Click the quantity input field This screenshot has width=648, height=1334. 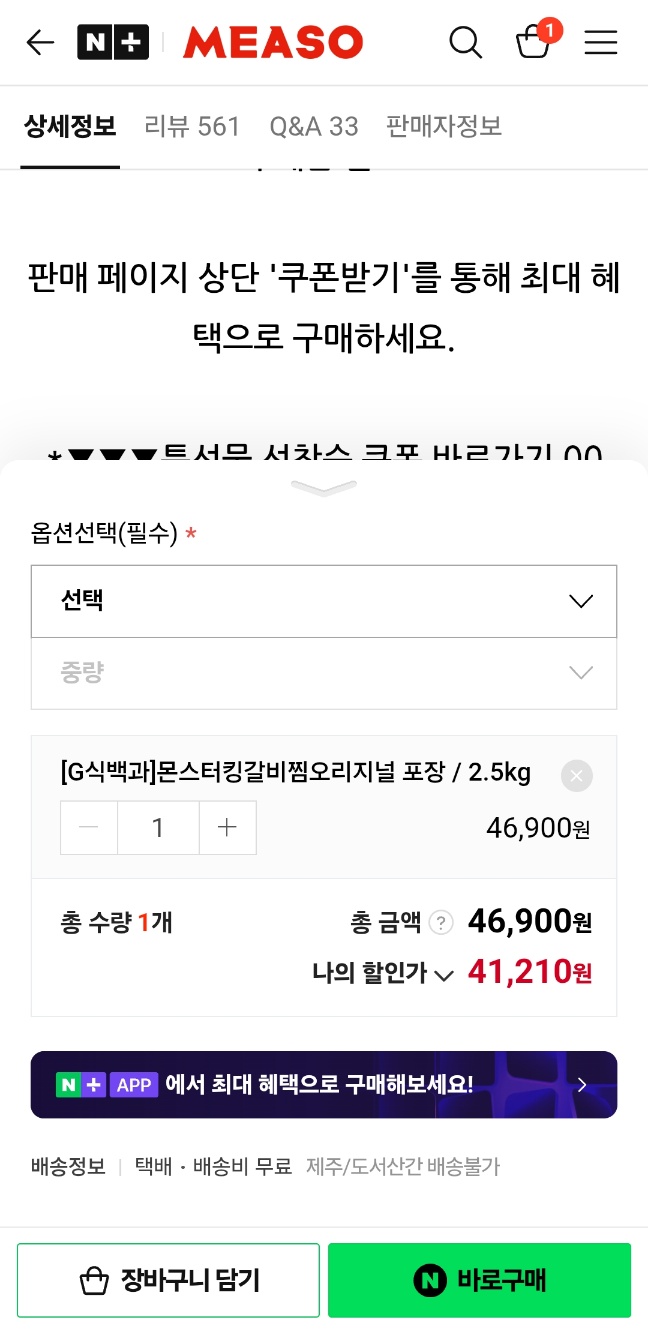pos(158,828)
